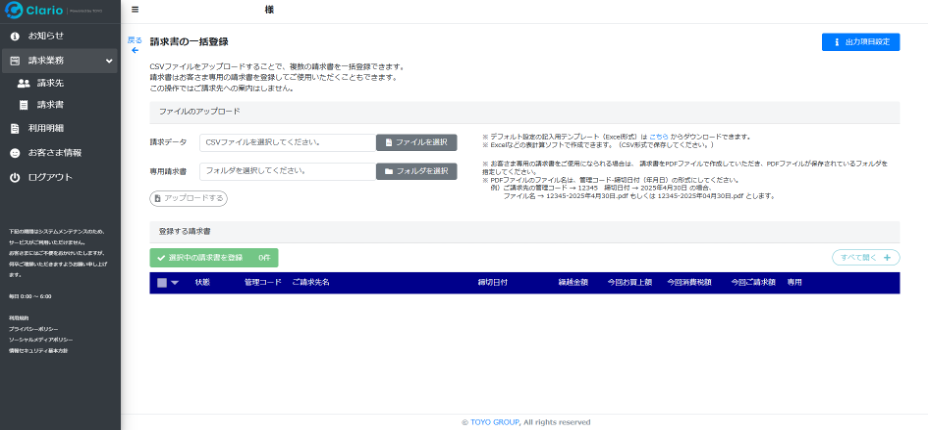928x430 pixels.
Task: Click 選択中の請求書を登録 green button
Action: [214, 258]
